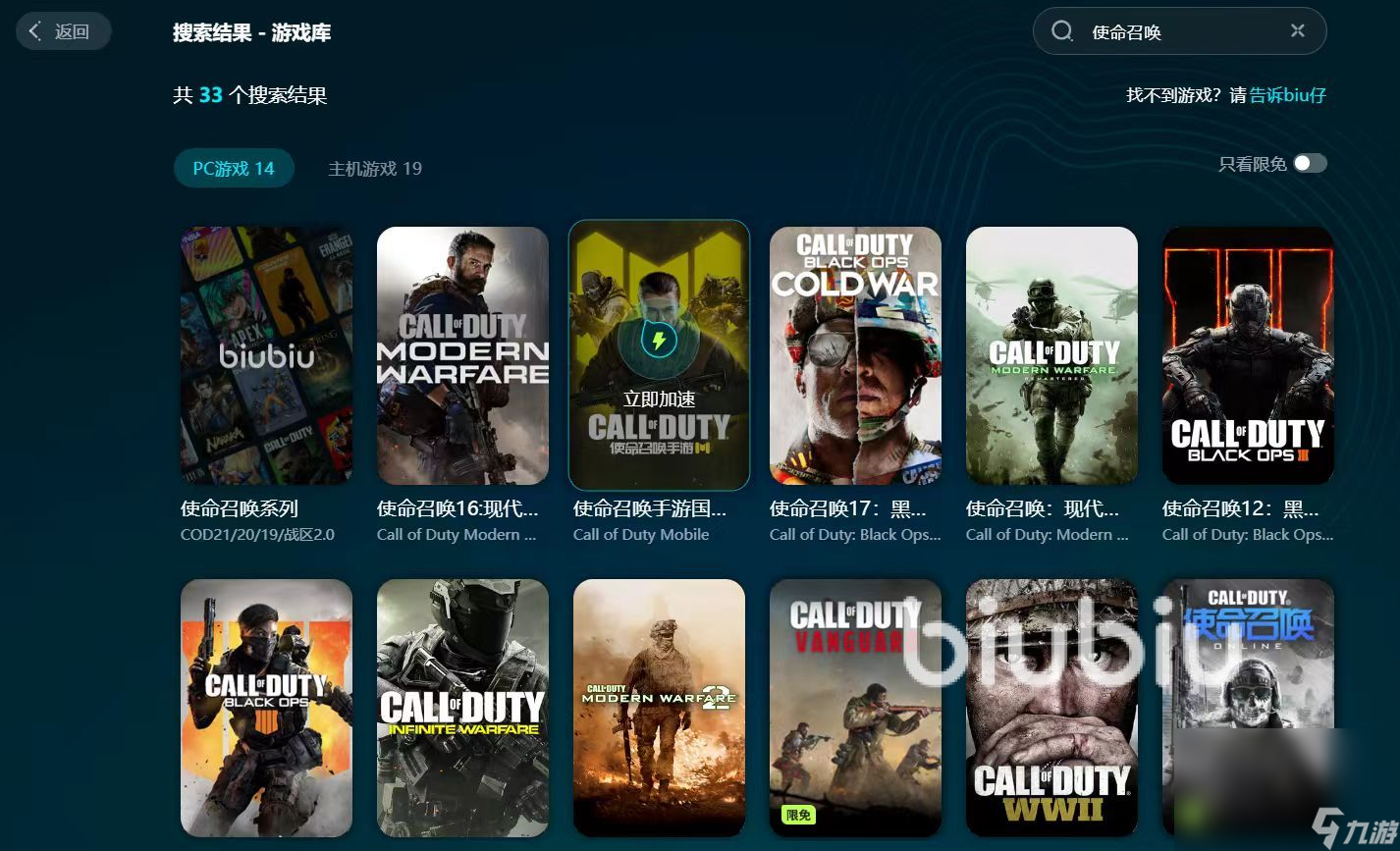
Task: Select the Call of Duty Modern Warfare 16 cover
Action: click(462, 355)
